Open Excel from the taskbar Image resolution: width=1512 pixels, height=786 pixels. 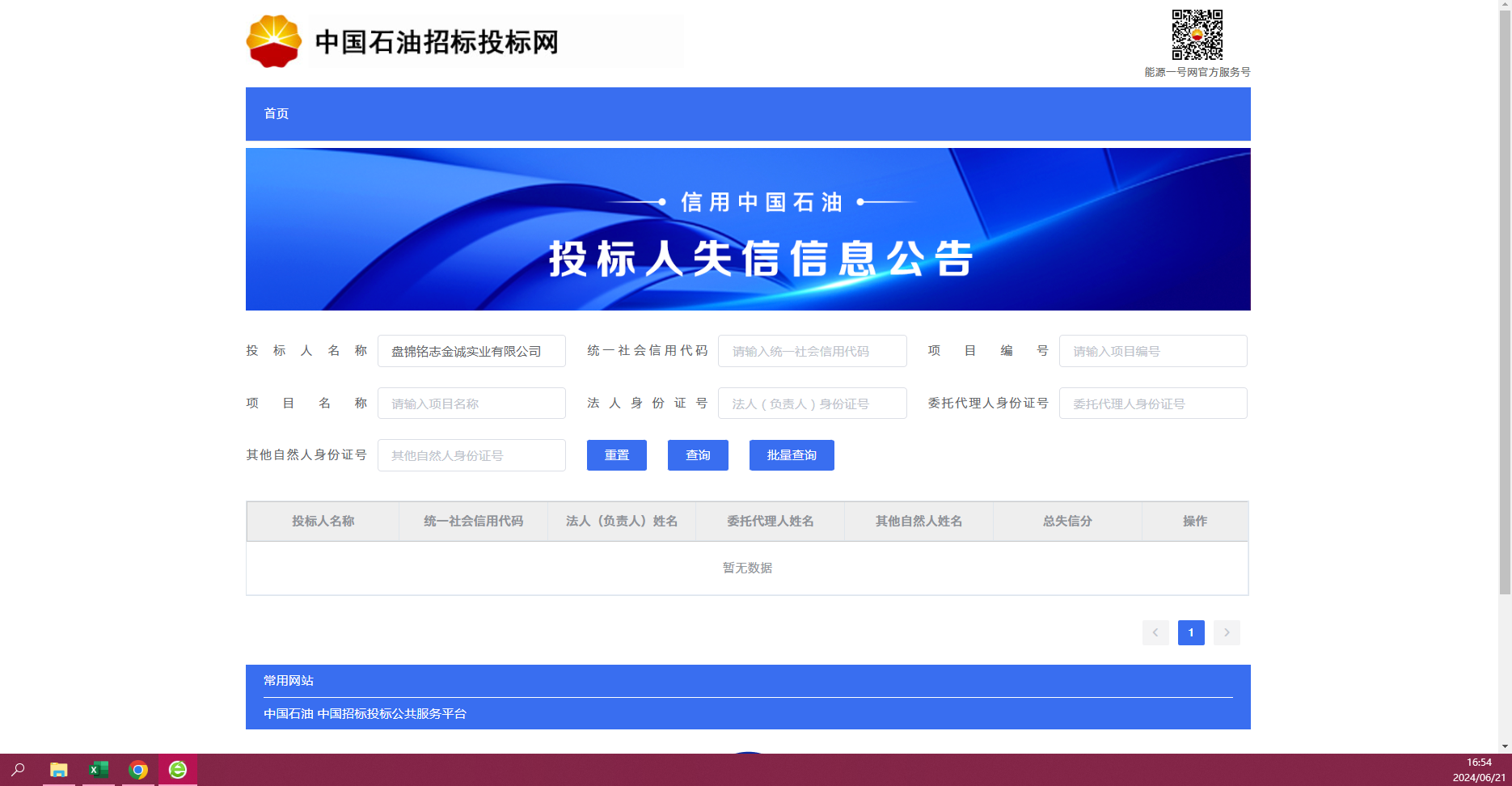pos(99,770)
